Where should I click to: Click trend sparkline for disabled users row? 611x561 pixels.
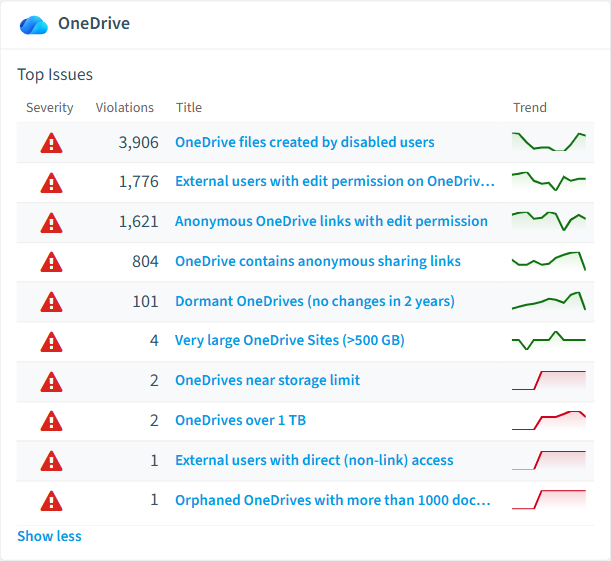pyautogui.click(x=549, y=142)
